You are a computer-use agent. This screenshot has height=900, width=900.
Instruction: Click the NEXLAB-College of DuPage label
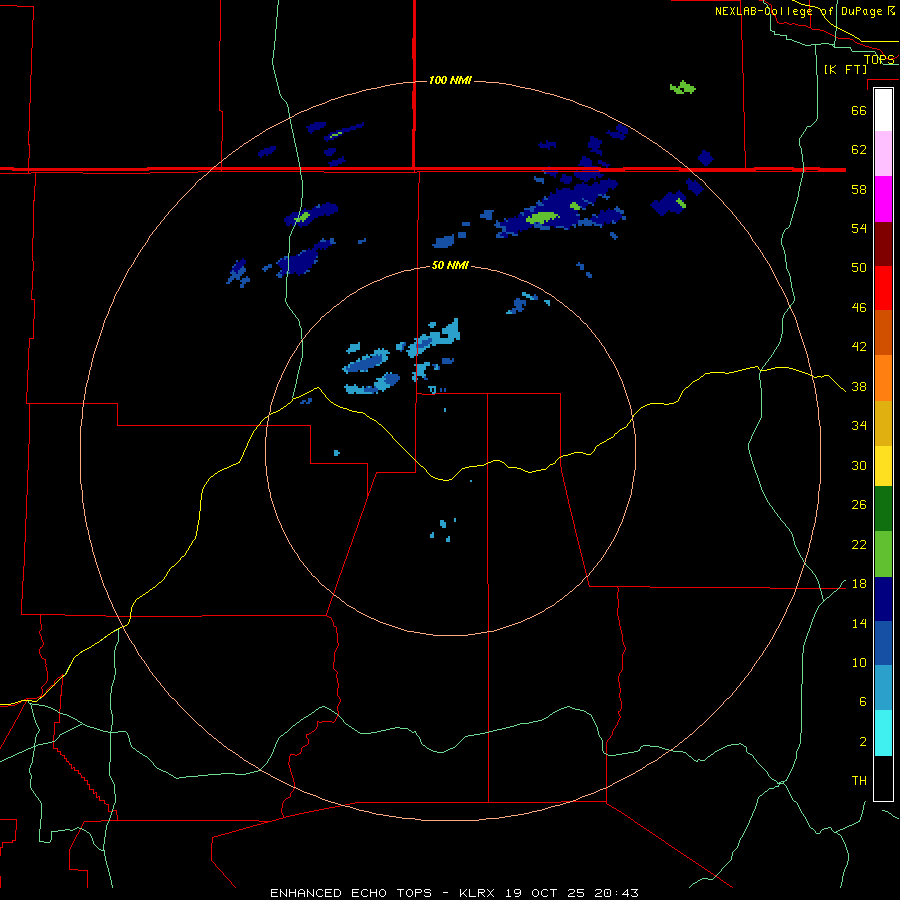point(805,11)
